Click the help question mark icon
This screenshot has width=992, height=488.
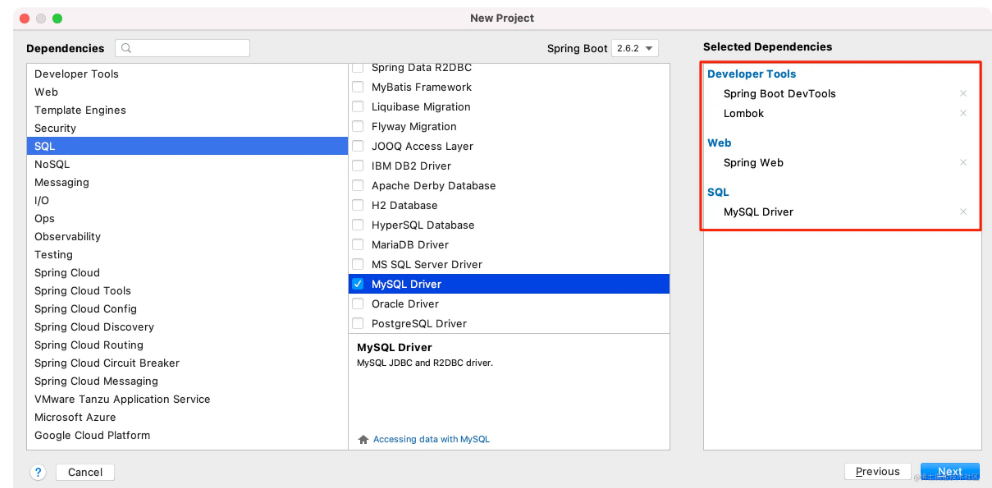point(38,472)
